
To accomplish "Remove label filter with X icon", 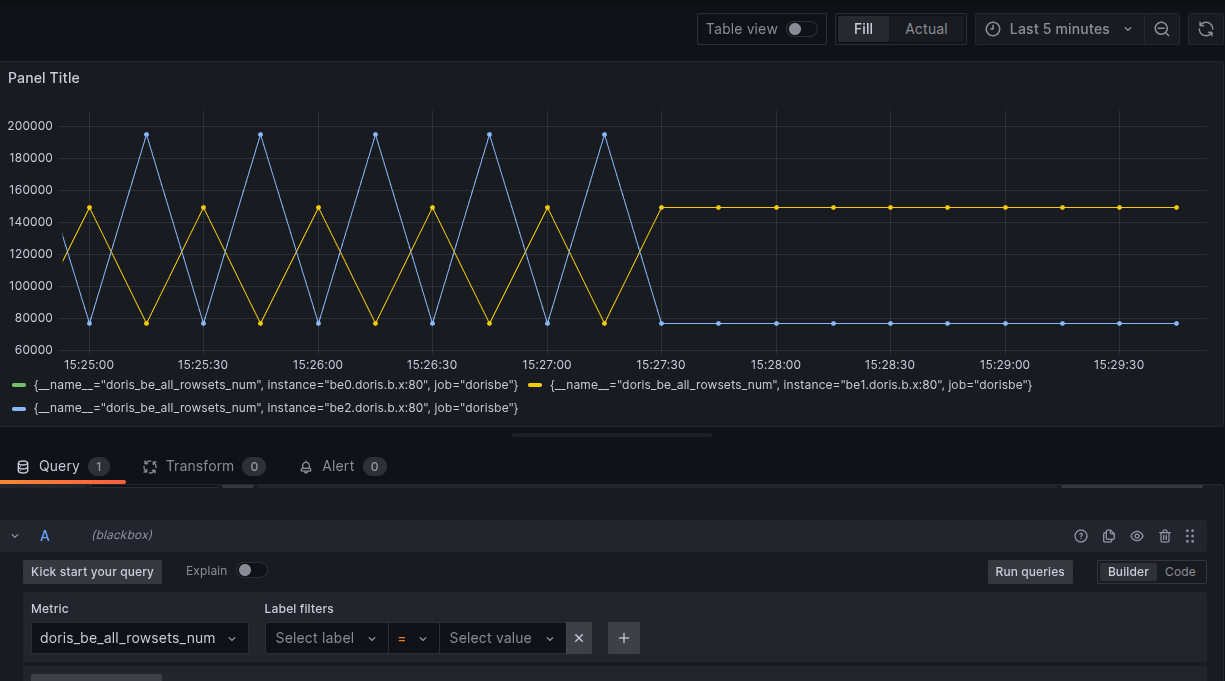I will tap(579, 638).
